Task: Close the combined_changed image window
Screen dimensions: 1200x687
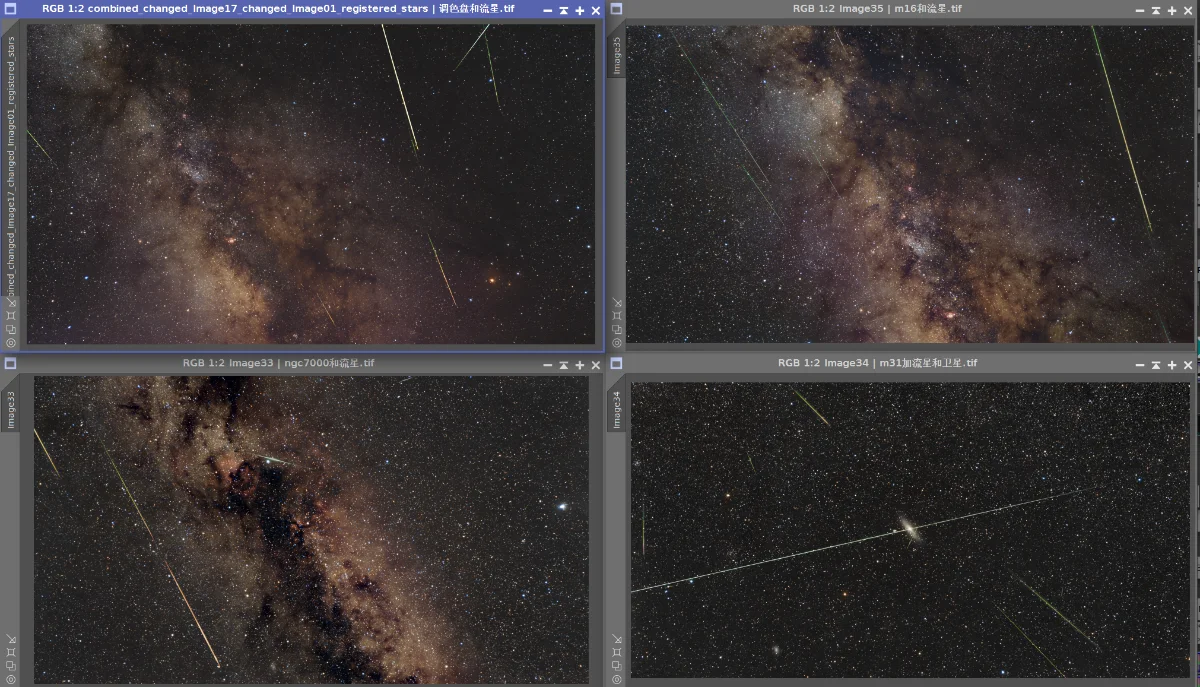Action: click(x=596, y=10)
